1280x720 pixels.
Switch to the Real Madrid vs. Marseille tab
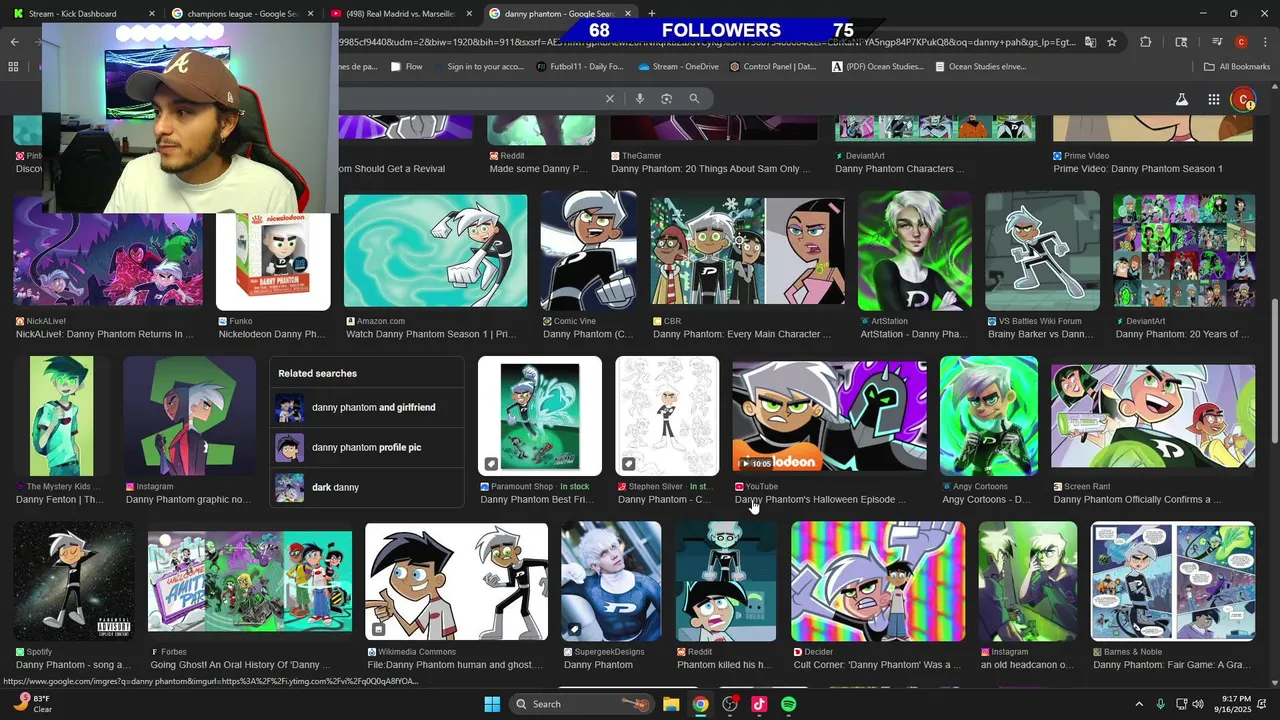click(401, 14)
